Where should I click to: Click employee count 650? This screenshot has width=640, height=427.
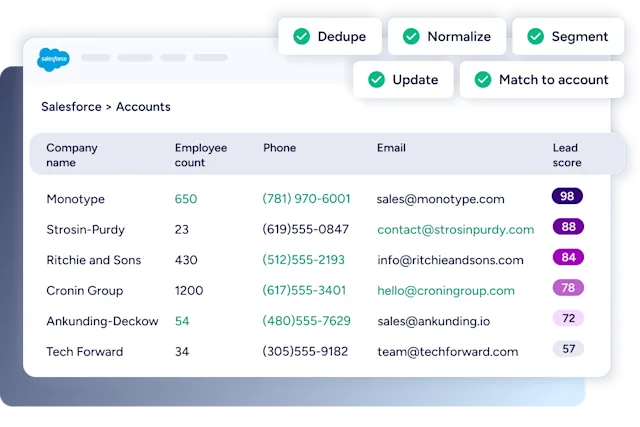click(186, 199)
